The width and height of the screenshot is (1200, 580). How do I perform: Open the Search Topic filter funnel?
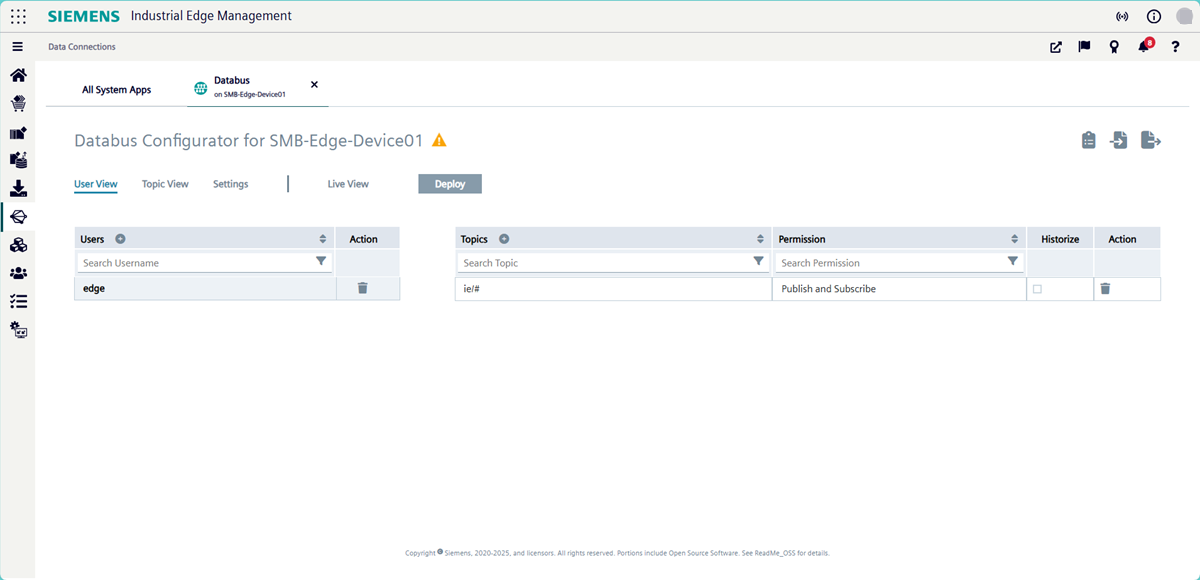click(758, 261)
